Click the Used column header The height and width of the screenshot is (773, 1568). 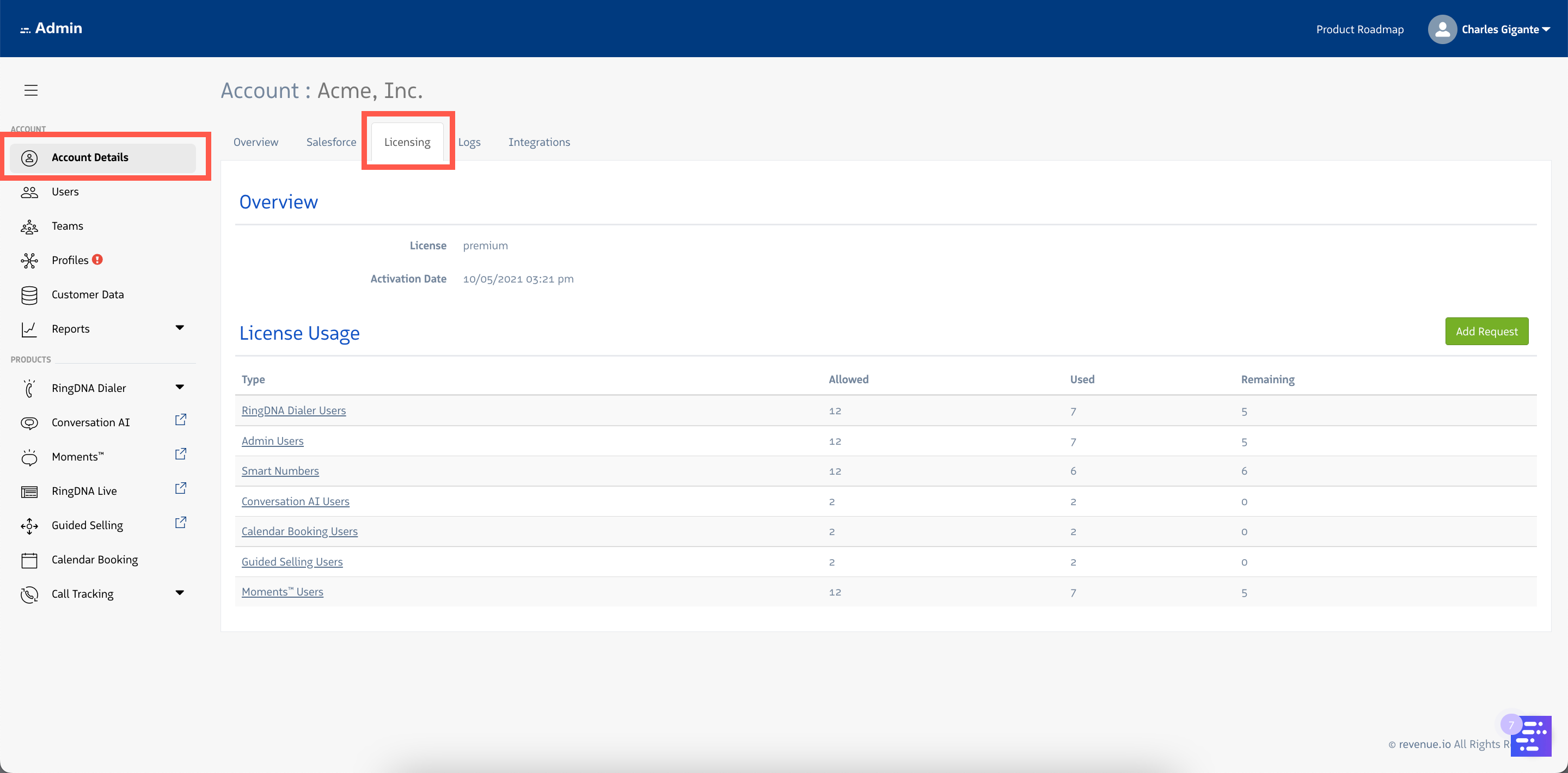(1082, 379)
